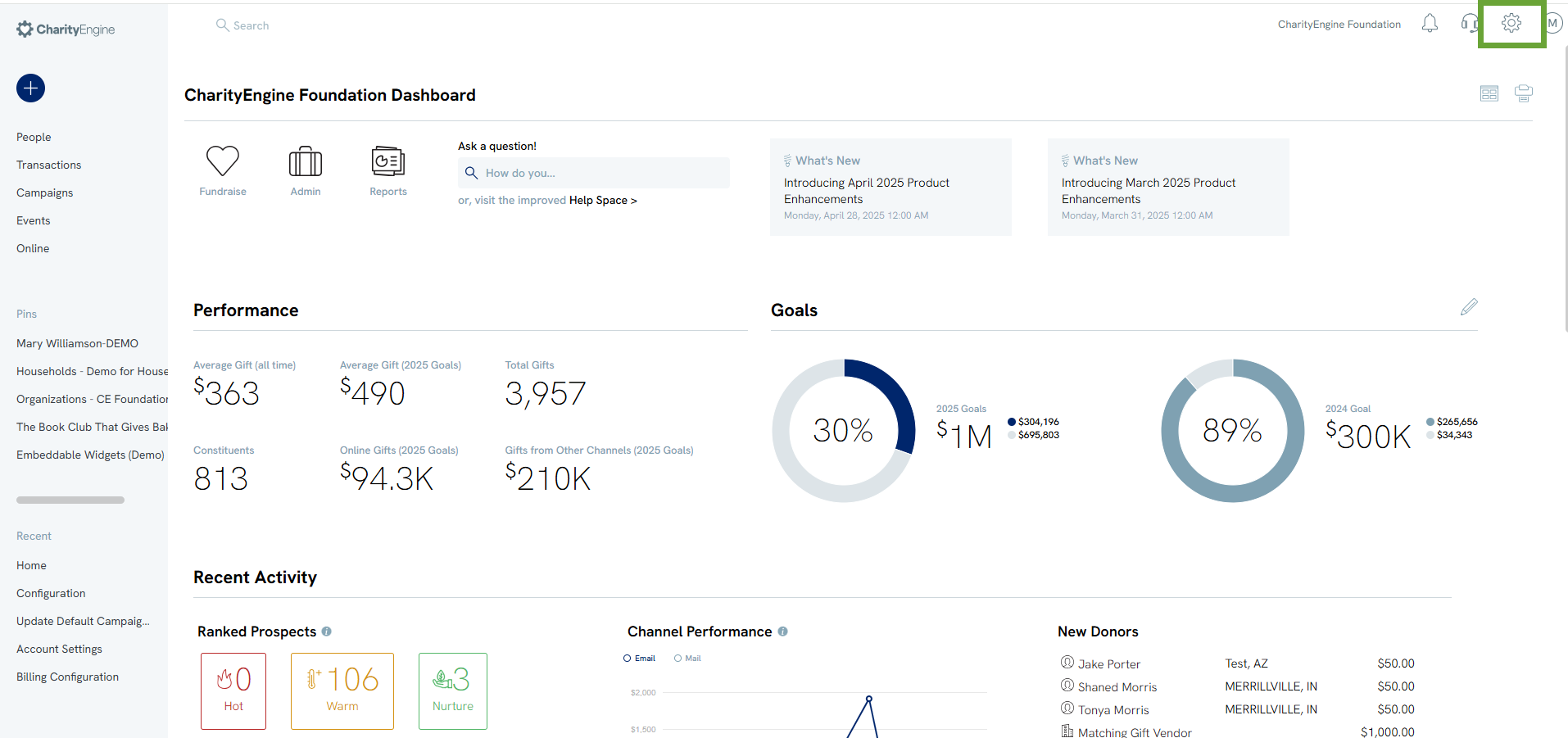Click the $1,000.00 gift amount
Screen dimensions: 1568x738
point(1388,731)
